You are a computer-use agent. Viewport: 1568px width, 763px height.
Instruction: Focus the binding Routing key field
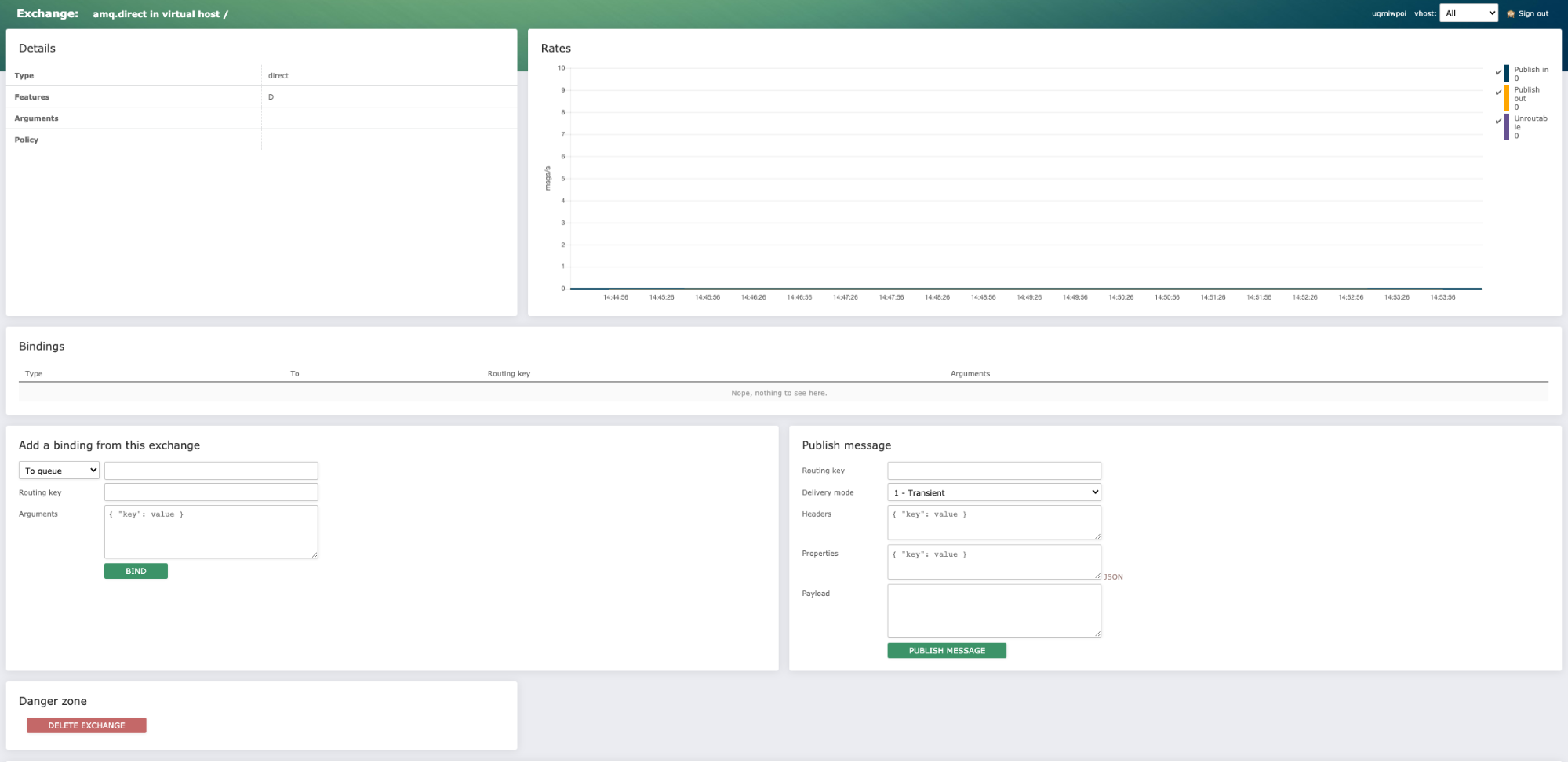[x=211, y=492]
